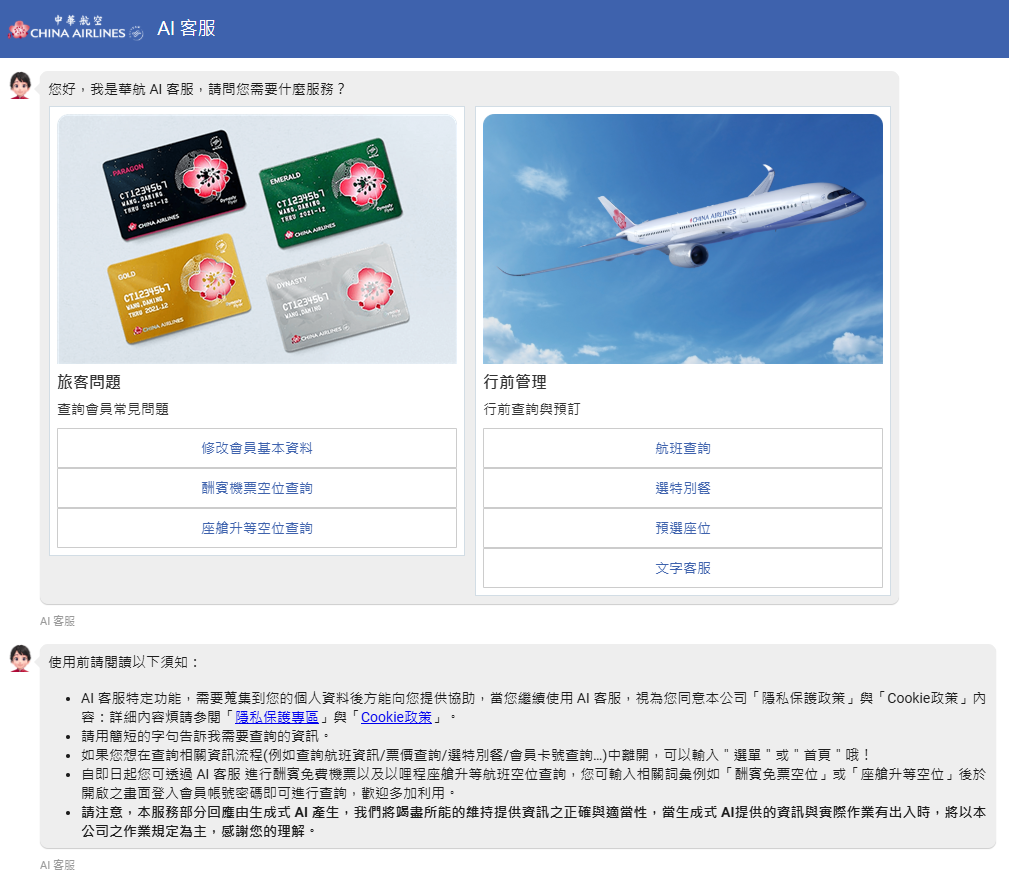
Task: Click the AI 客服 sender label under notice message
Action: [x=57, y=865]
